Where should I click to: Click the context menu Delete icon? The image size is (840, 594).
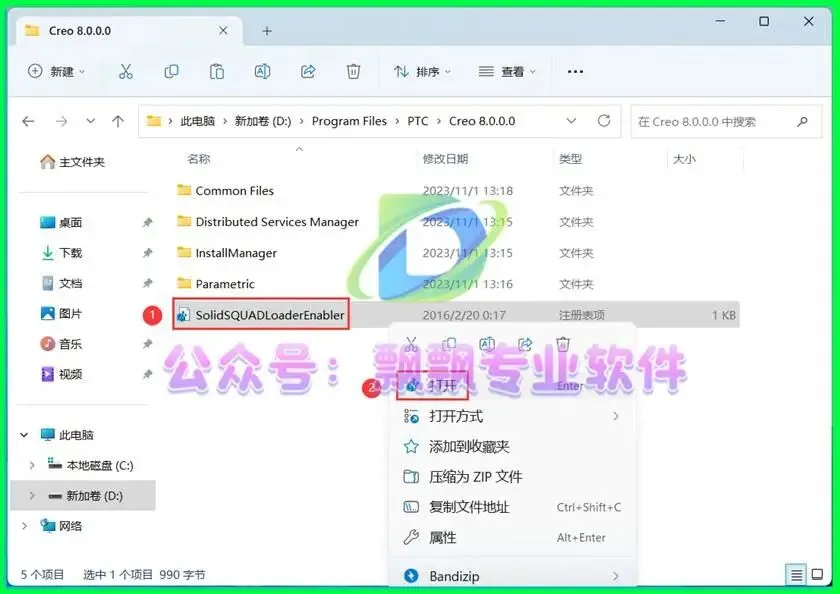click(x=562, y=344)
